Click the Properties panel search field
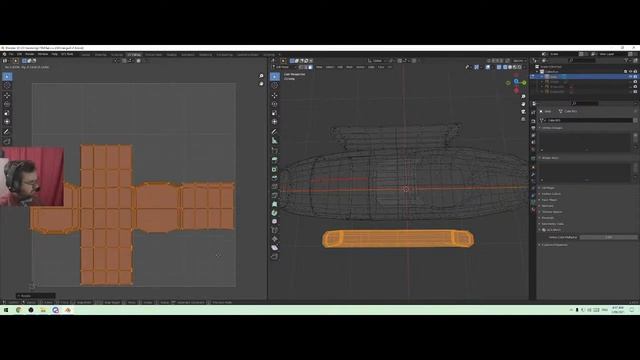 [x=585, y=104]
